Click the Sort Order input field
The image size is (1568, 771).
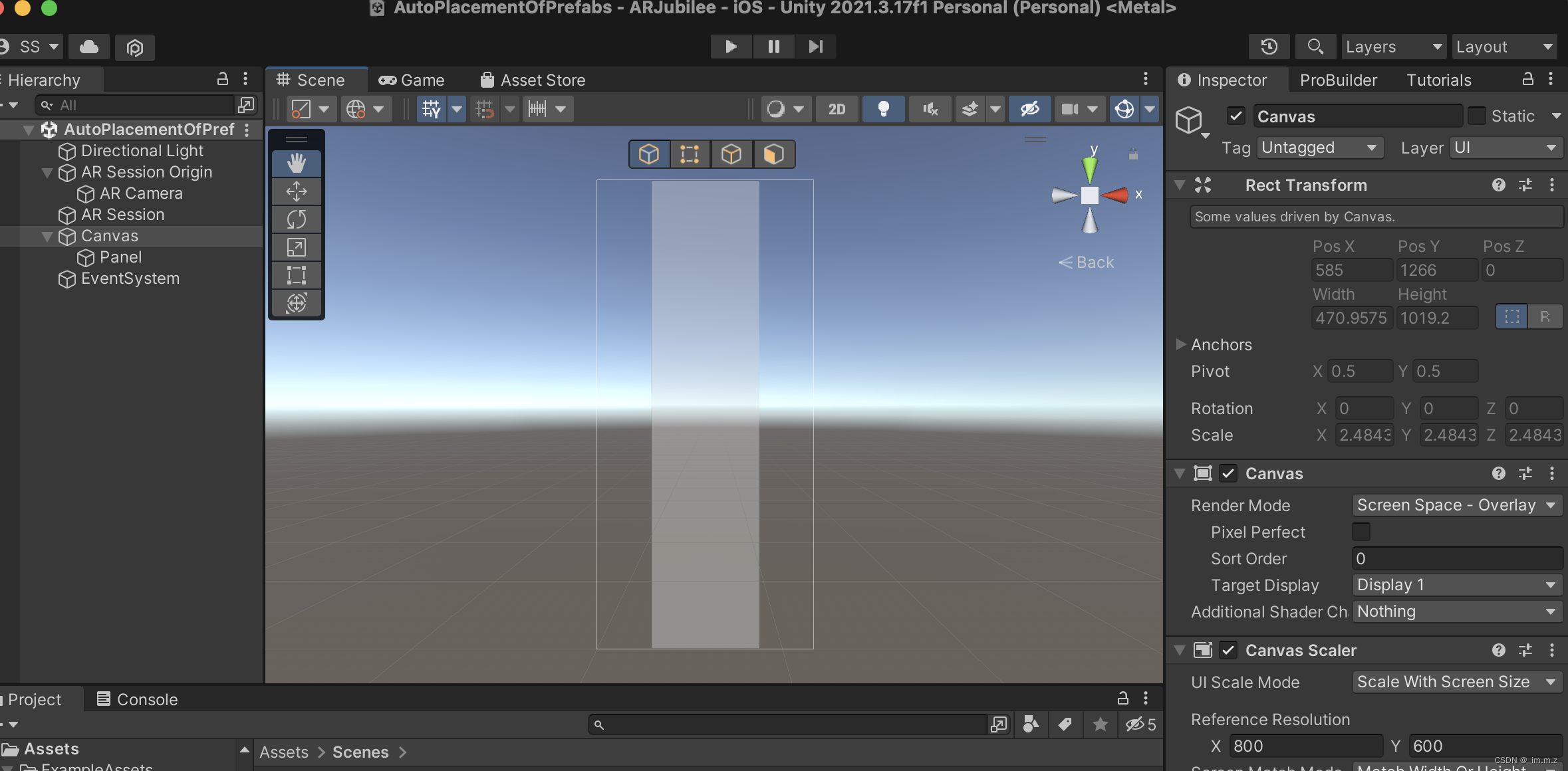coord(1456,558)
